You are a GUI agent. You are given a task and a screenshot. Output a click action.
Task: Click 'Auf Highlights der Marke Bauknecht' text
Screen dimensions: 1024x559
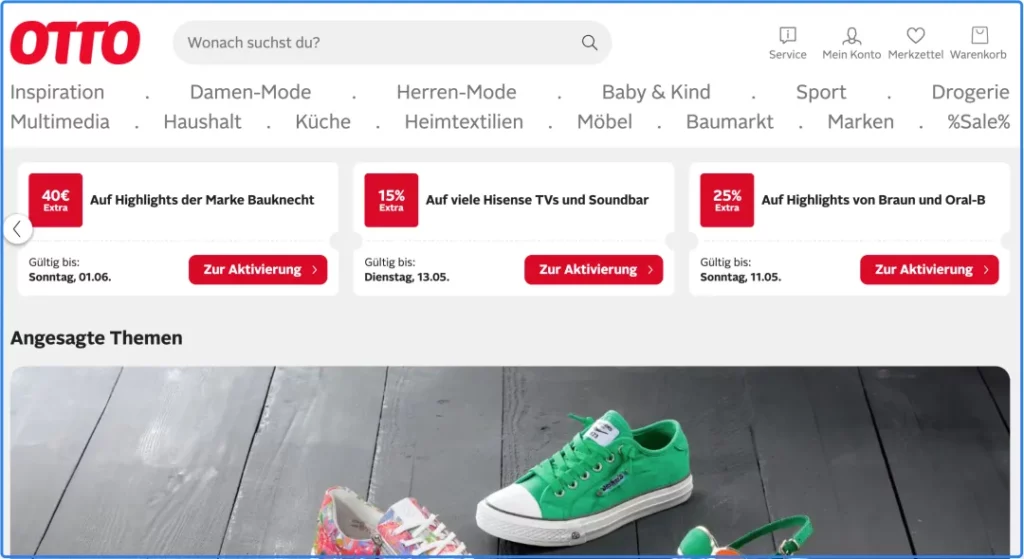click(x=202, y=200)
